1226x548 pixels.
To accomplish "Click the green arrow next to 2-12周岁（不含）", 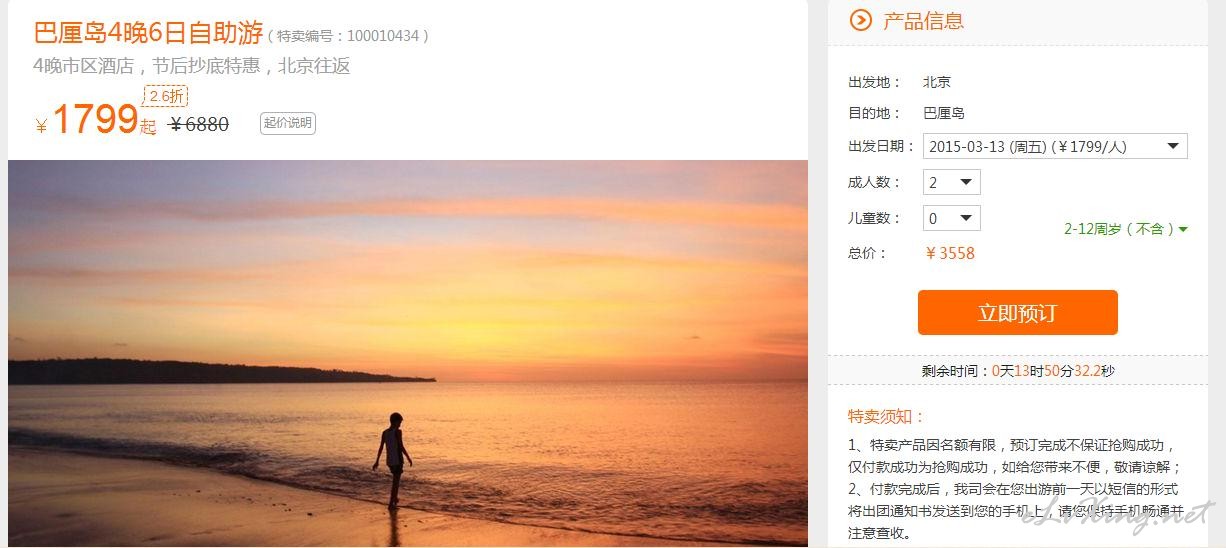I will pos(1183,230).
